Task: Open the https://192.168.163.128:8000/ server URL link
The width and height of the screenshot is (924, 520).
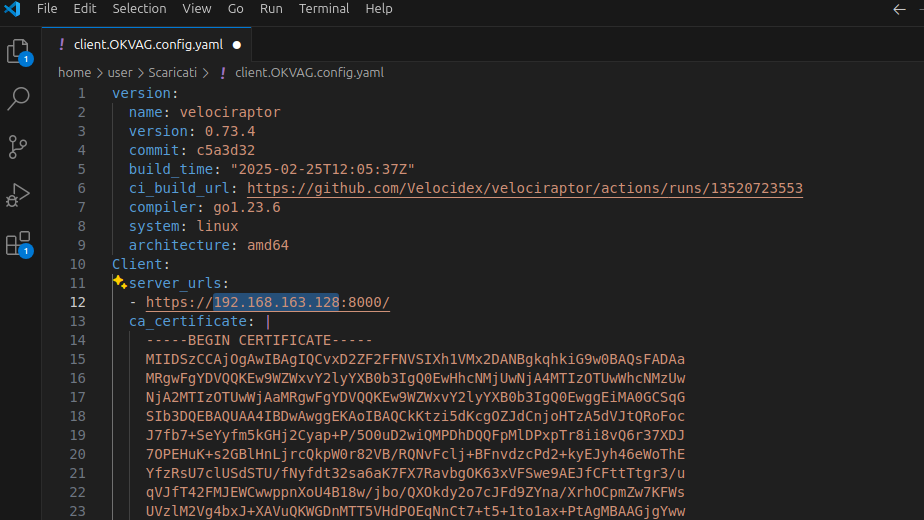Action: coord(268,302)
